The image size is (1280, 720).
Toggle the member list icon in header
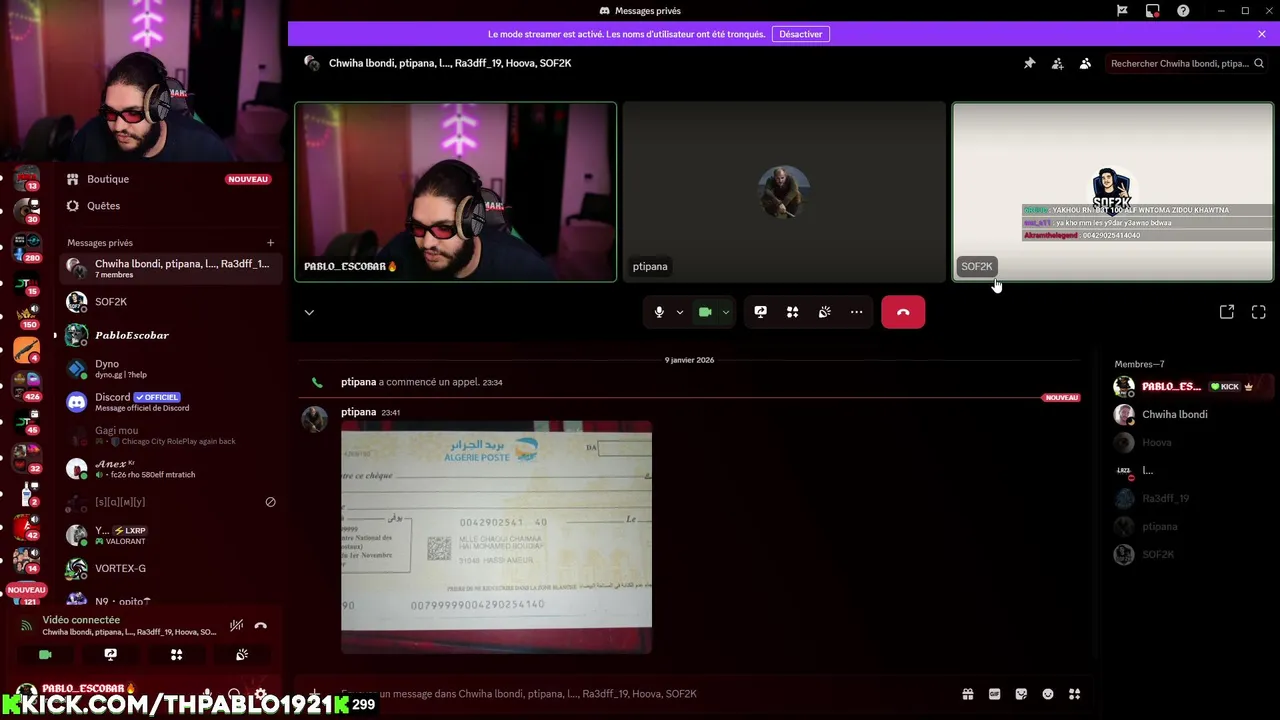click(1085, 63)
